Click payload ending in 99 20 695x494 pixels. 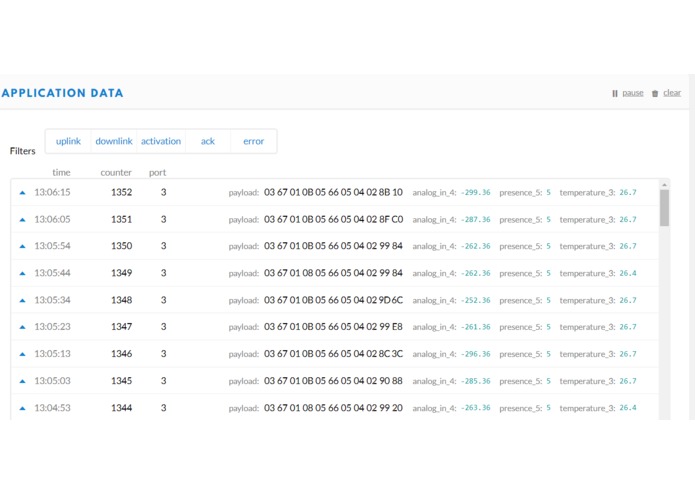(x=333, y=408)
